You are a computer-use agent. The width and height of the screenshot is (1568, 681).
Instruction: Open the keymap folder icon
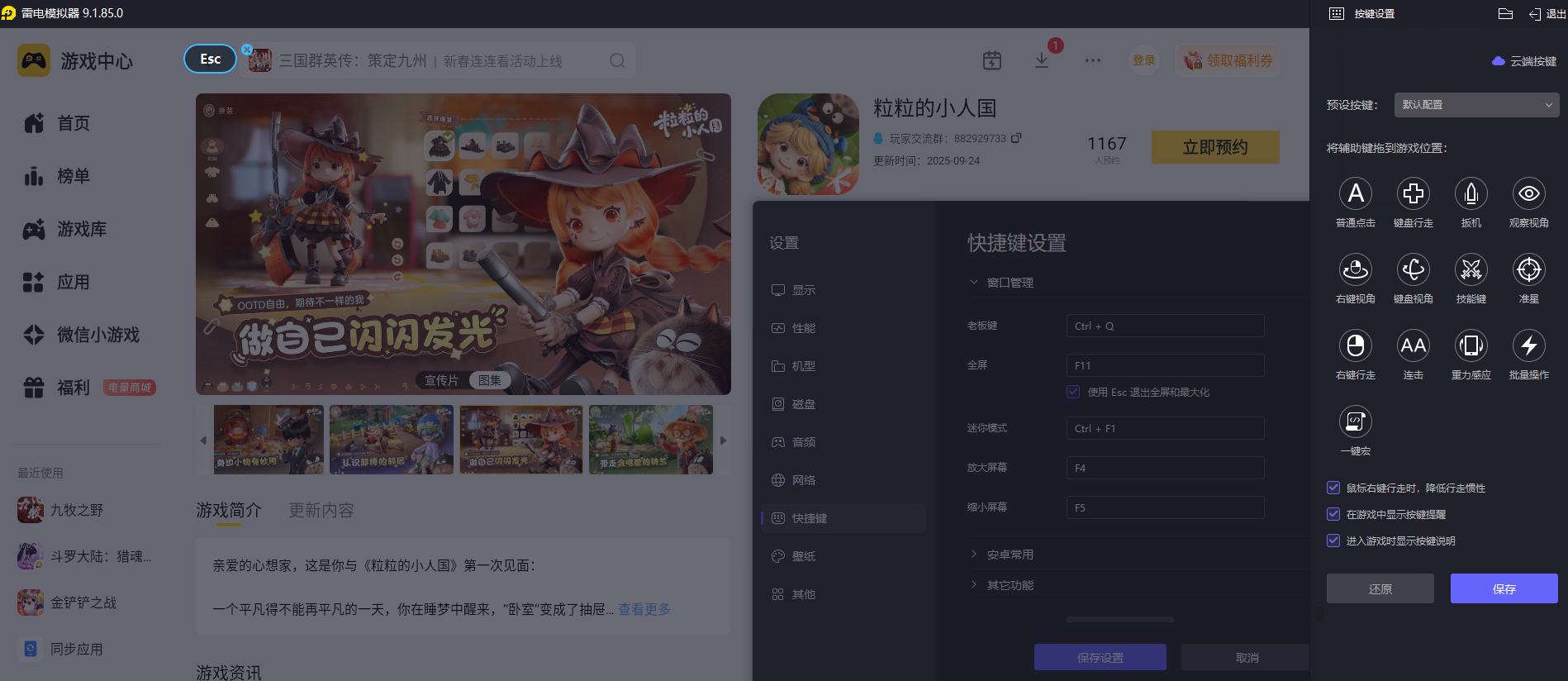tap(1505, 13)
